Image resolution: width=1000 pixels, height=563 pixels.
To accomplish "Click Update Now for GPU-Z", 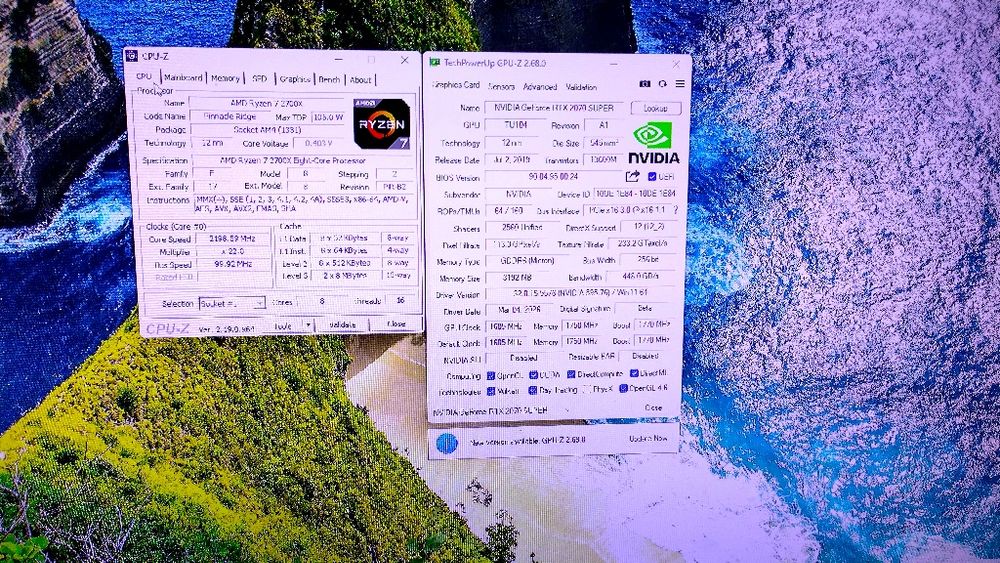I will [x=648, y=439].
